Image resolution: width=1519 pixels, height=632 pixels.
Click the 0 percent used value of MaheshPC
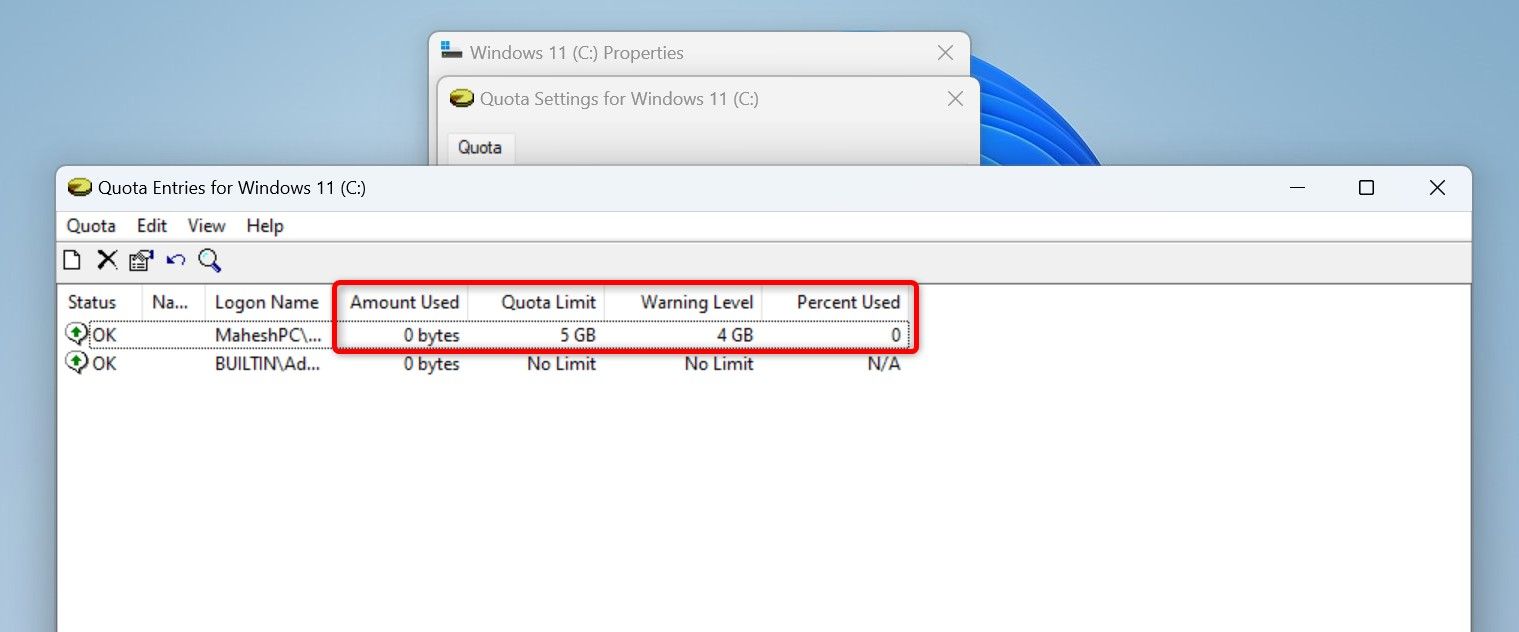tap(896, 335)
